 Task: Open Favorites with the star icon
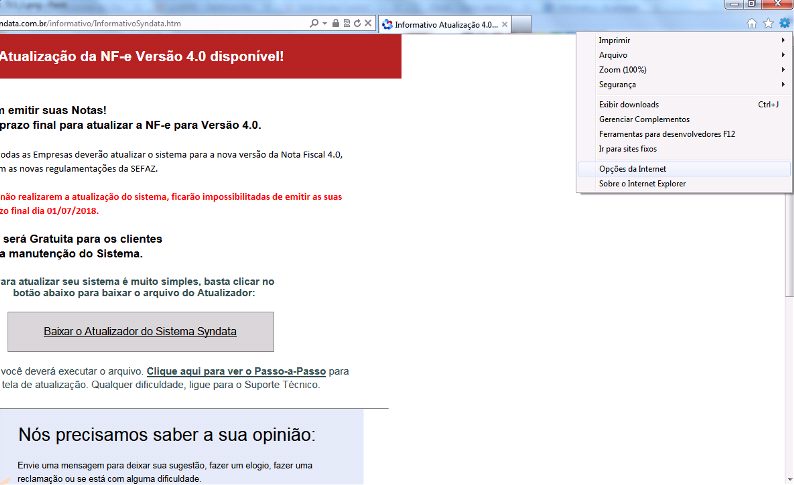[768, 23]
